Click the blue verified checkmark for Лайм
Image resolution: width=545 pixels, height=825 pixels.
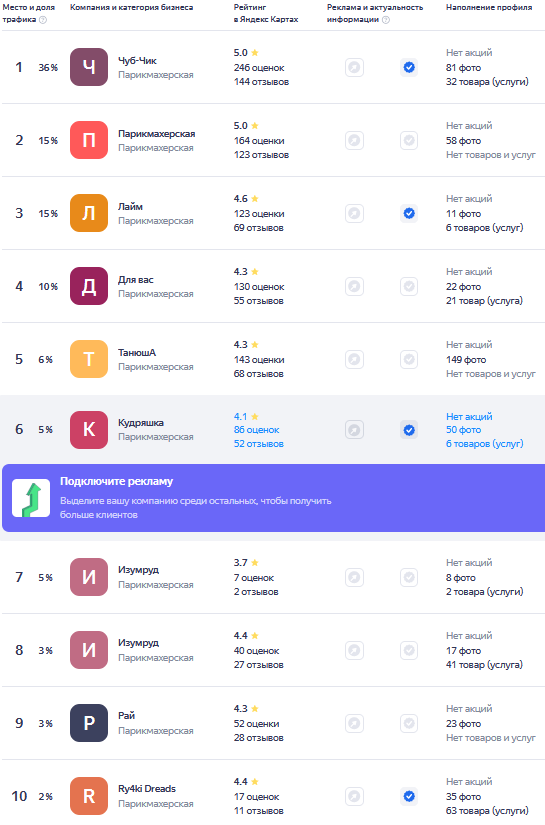[409, 213]
